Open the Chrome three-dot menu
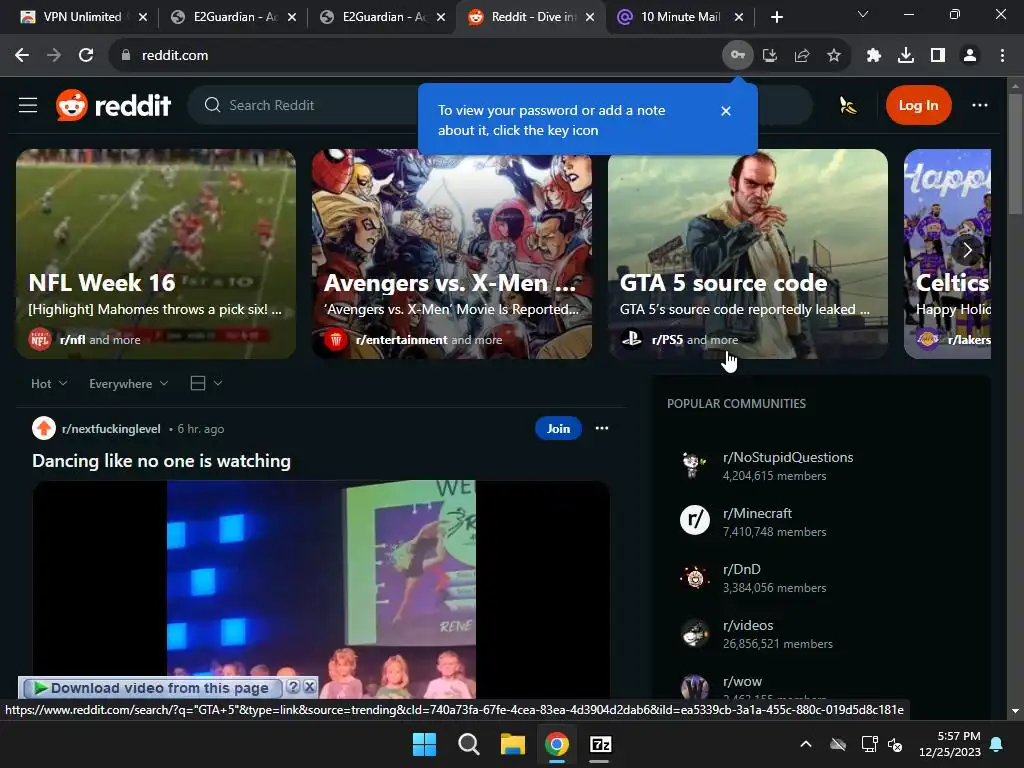The width and height of the screenshot is (1024, 768). pyautogui.click(x=1002, y=56)
